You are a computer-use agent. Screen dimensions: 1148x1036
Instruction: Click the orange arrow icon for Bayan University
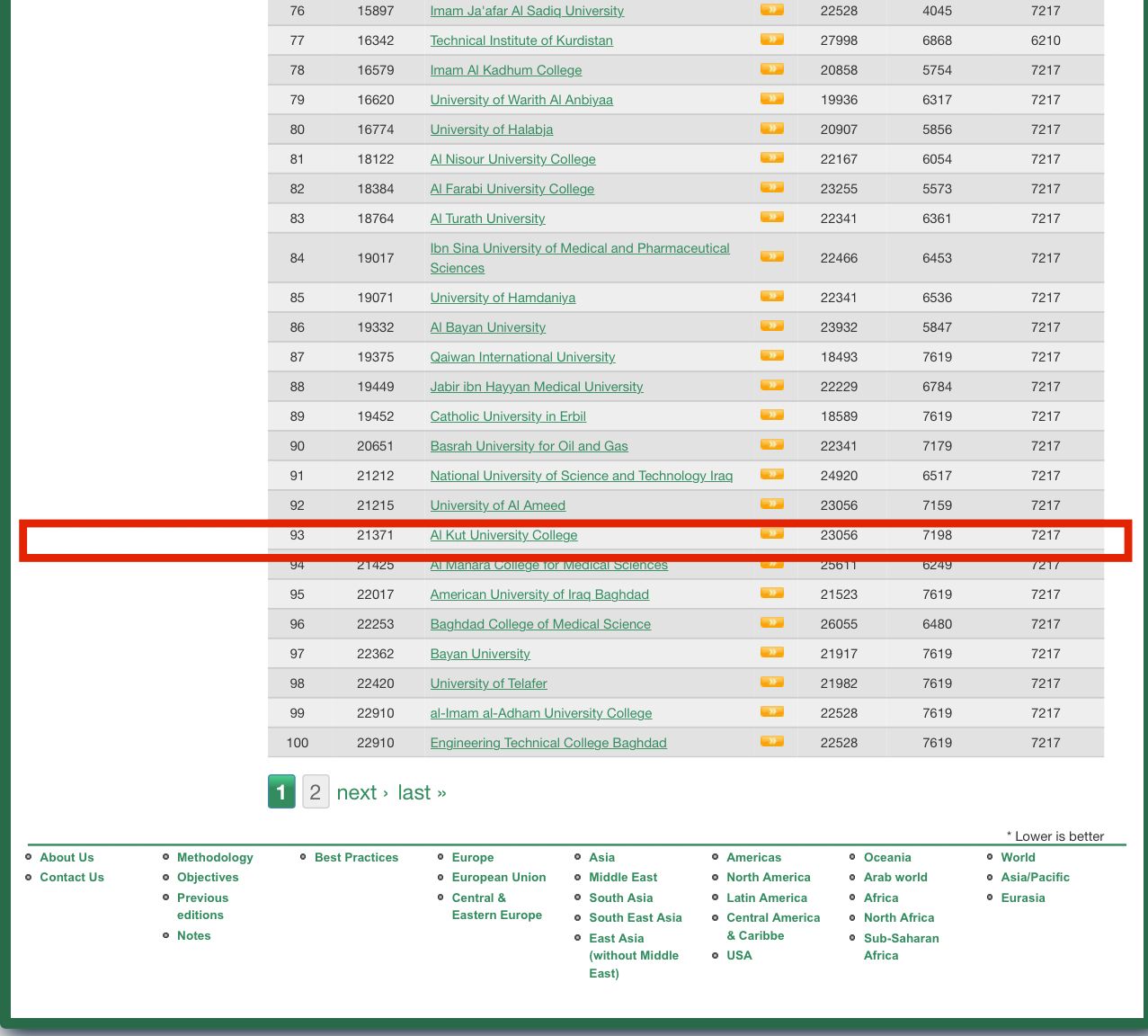pos(771,653)
